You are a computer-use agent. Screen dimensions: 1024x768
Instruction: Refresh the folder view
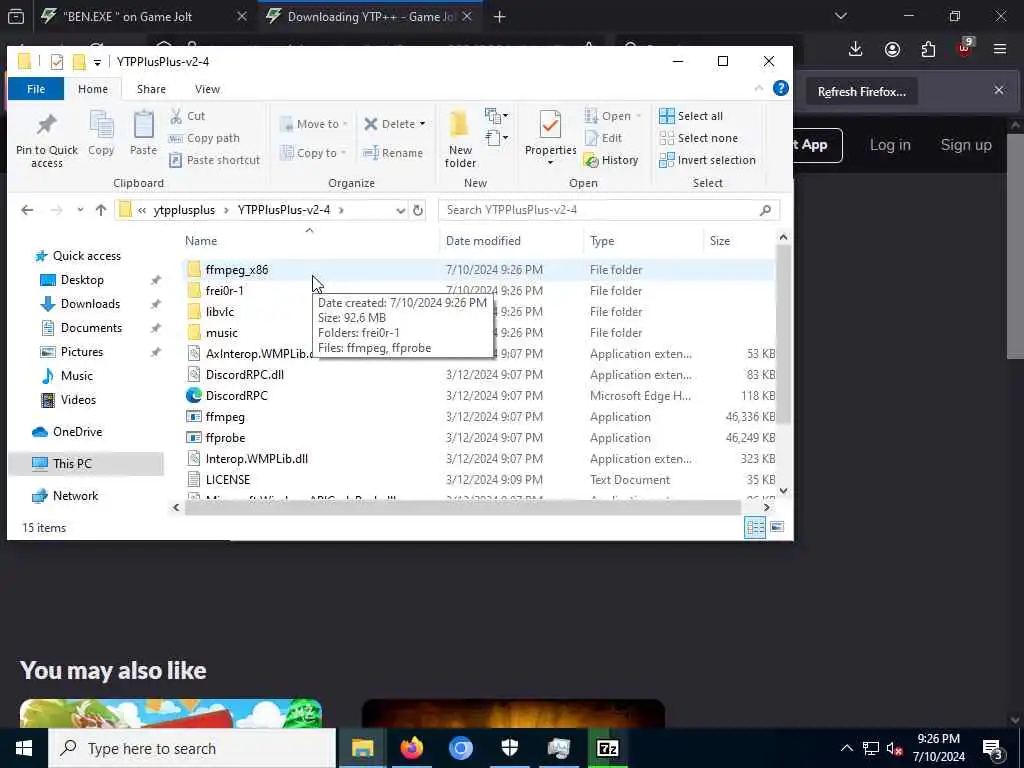(418, 210)
